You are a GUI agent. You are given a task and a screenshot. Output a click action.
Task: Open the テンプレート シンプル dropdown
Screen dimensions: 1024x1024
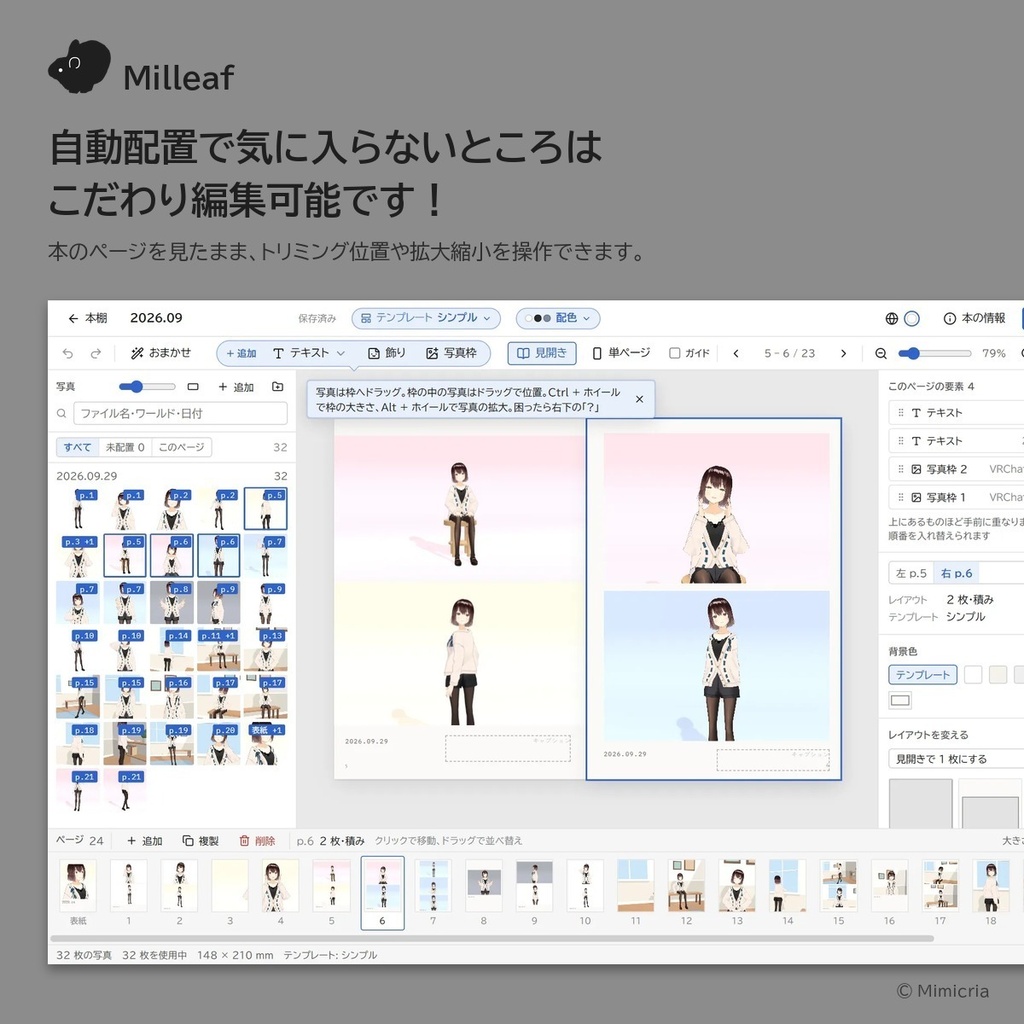(x=426, y=318)
